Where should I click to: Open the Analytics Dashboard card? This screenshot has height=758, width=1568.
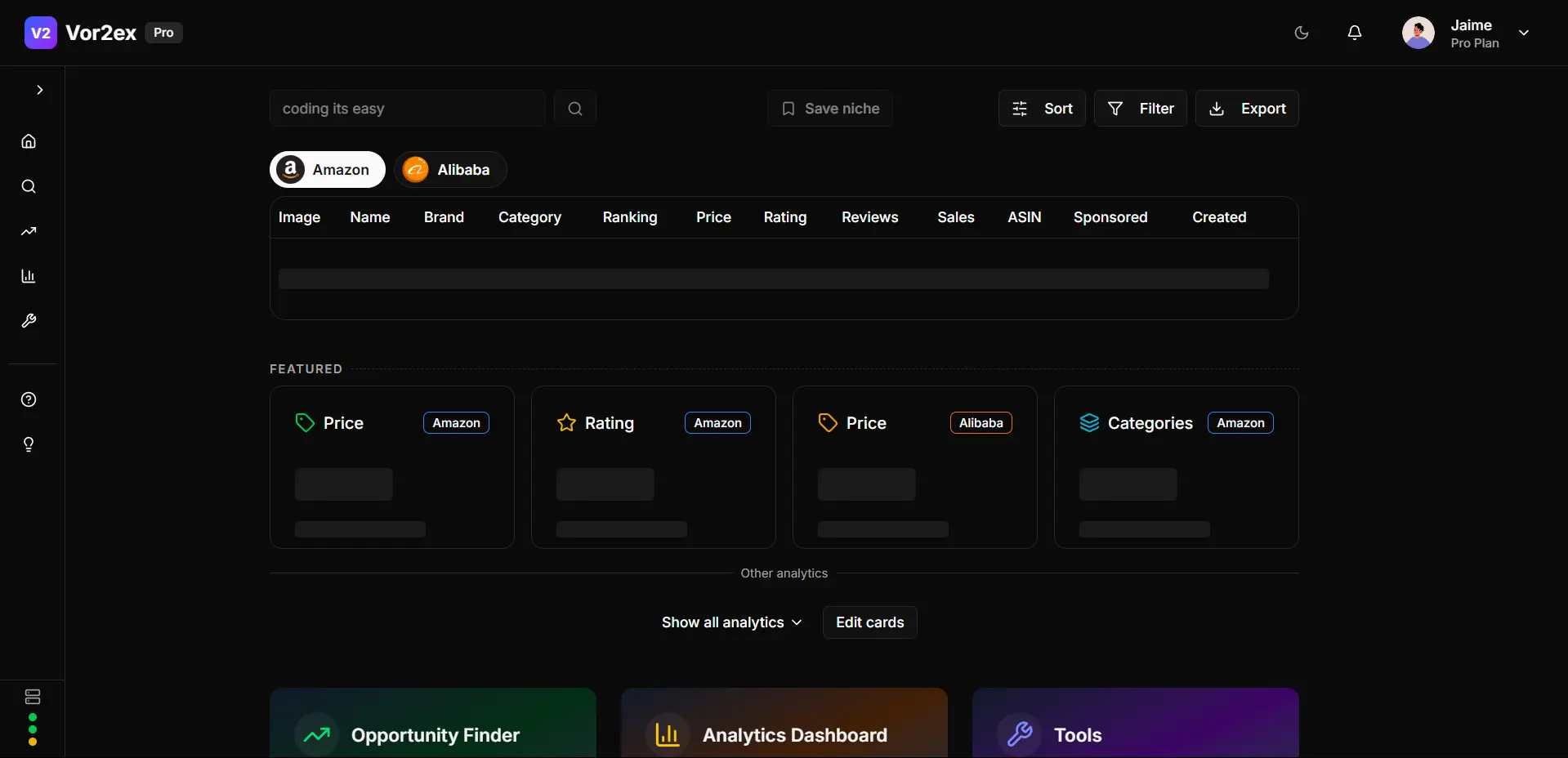(x=784, y=723)
